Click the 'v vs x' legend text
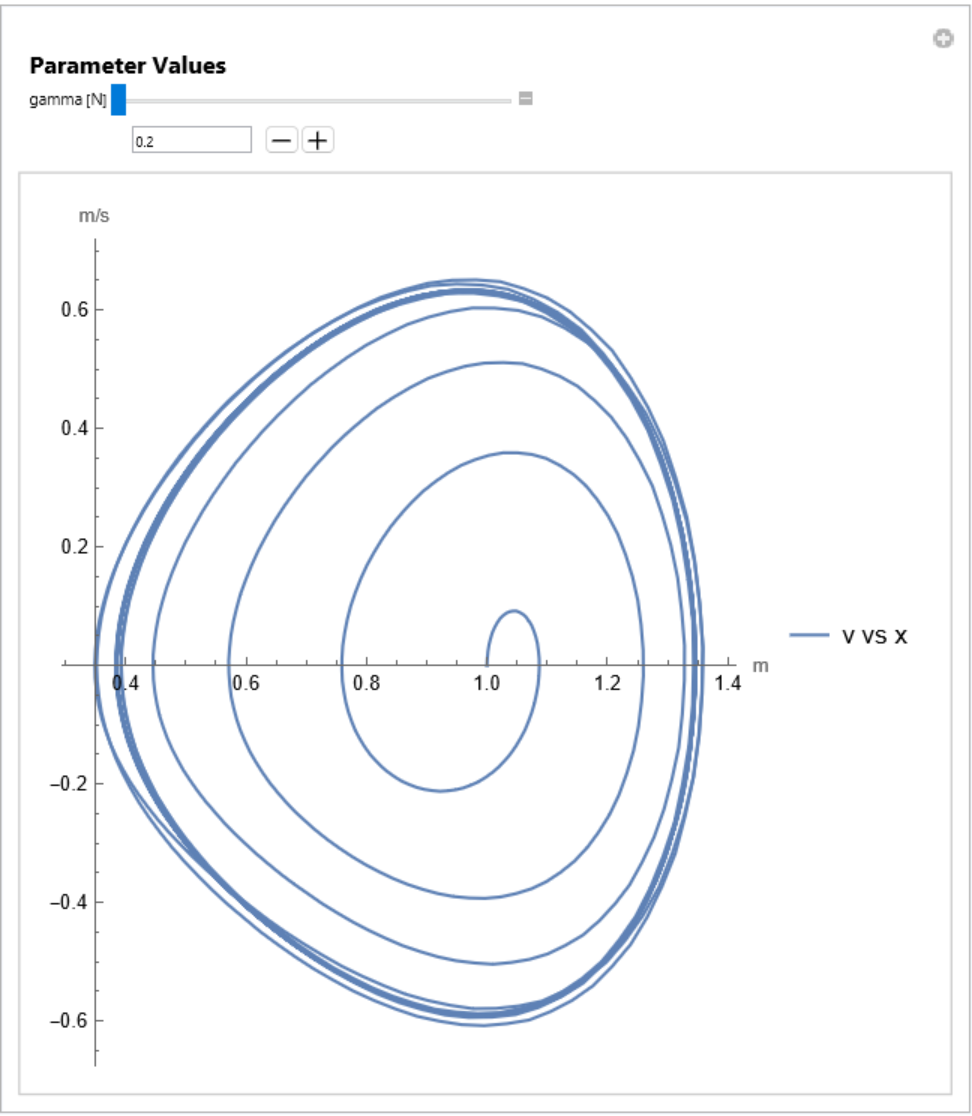 (x=874, y=635)
